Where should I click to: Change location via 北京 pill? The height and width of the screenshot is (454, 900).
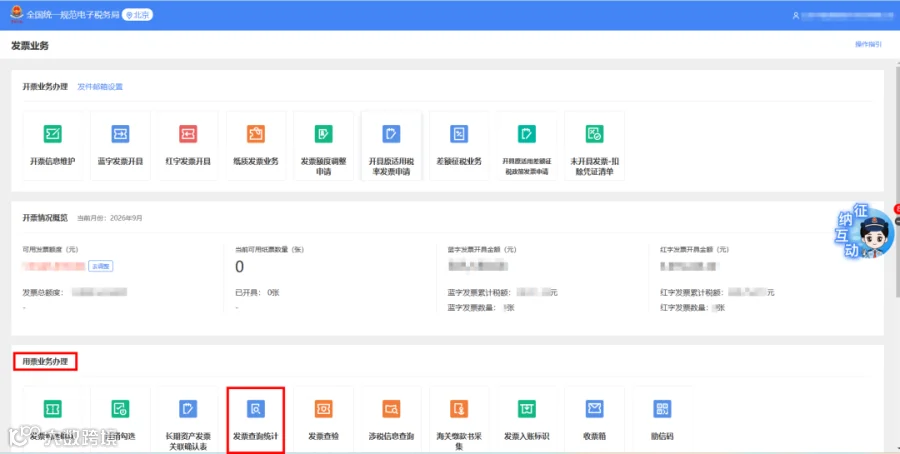tap(138, 15)
